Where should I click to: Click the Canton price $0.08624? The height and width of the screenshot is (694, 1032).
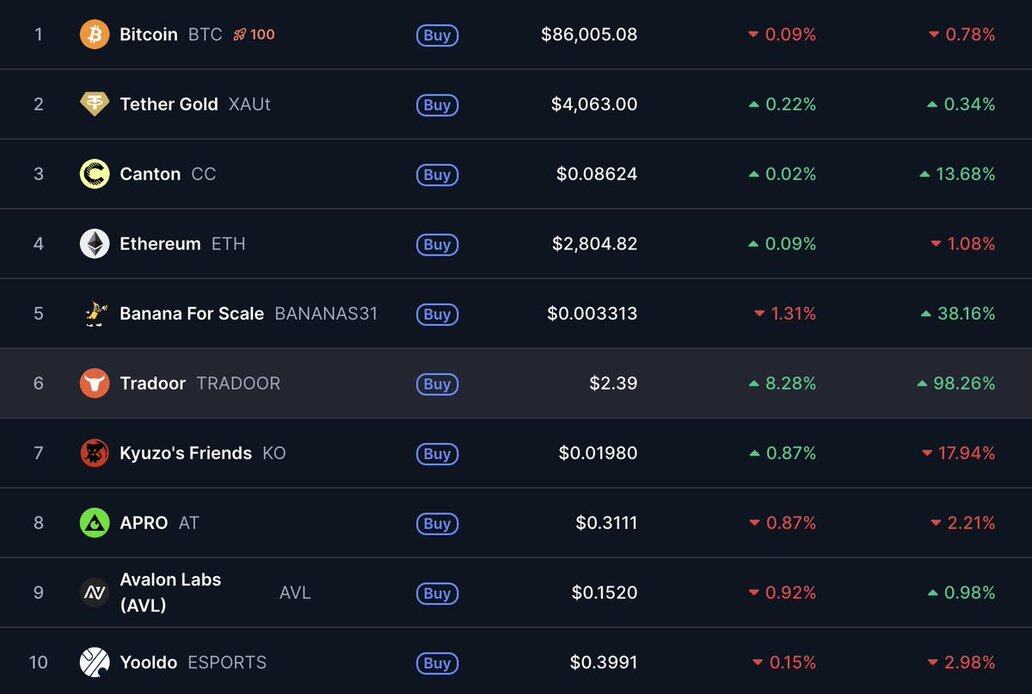(x=596, y=174)
